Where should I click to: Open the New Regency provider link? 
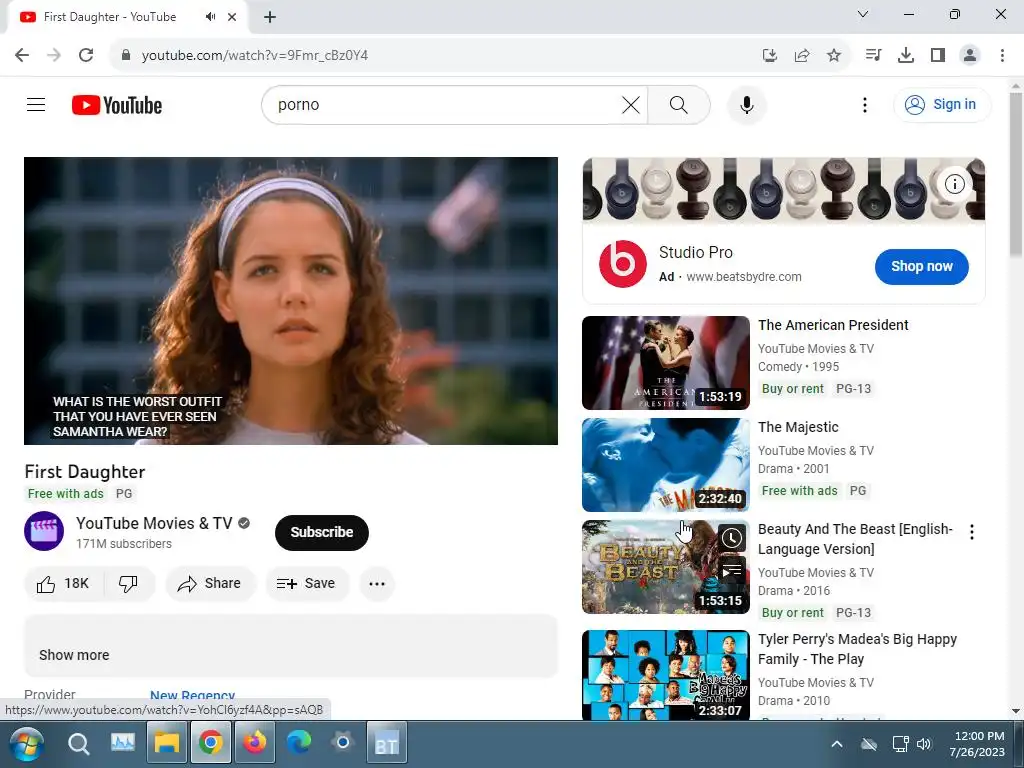[x=193, y=696]
